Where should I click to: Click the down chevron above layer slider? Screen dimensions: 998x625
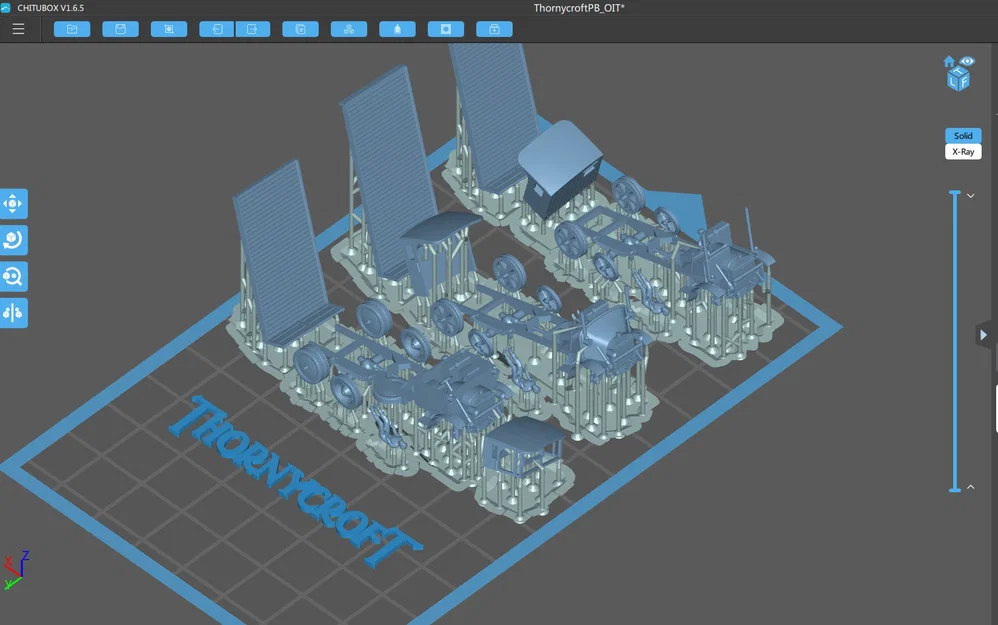[x=971, y=195]
